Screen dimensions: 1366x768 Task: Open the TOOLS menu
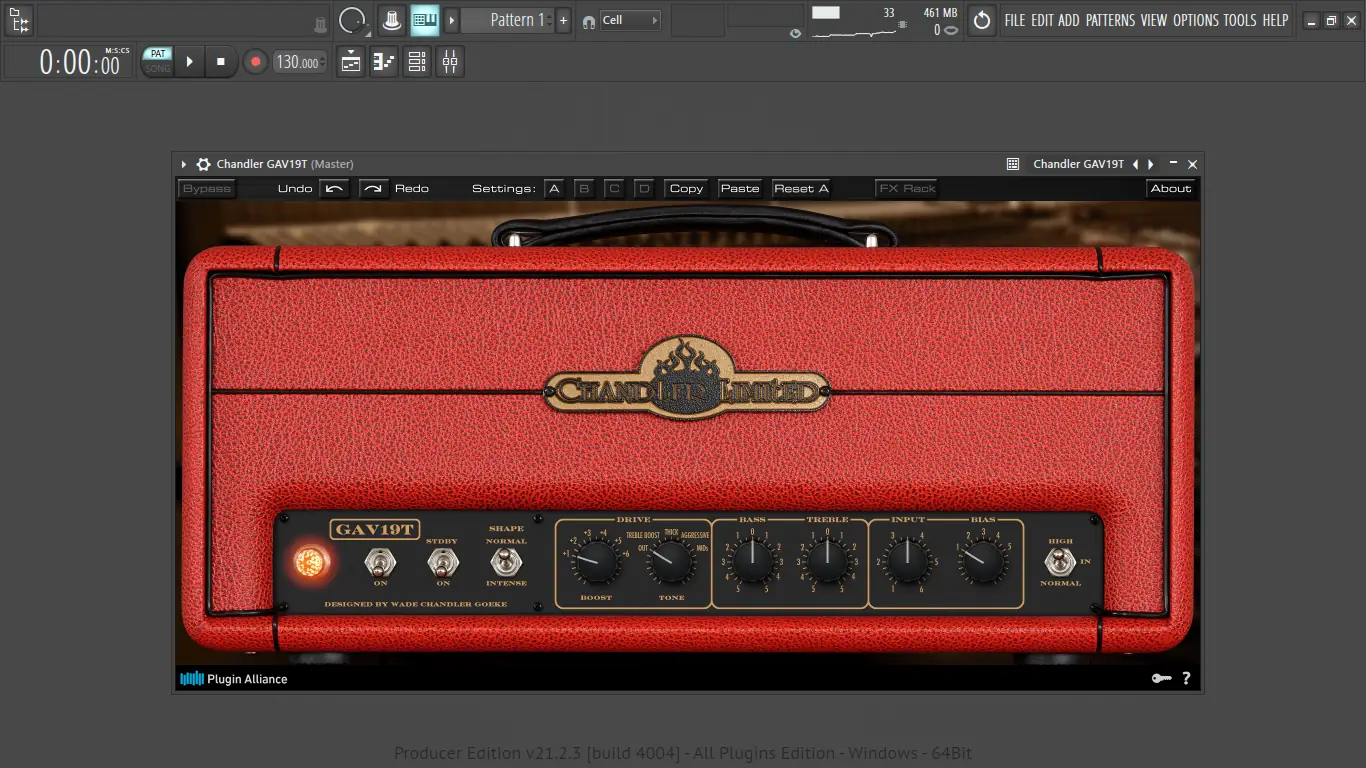pyautogui.click(x=1240, y=20)
